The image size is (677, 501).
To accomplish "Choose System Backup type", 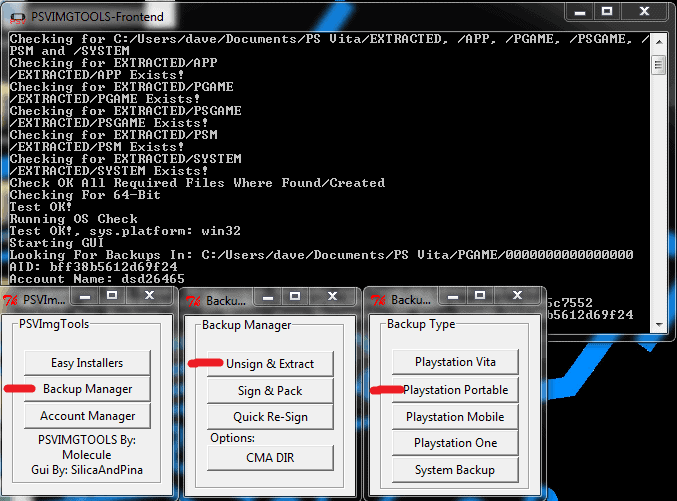I will pyautogui.click(x=455, y=470).
